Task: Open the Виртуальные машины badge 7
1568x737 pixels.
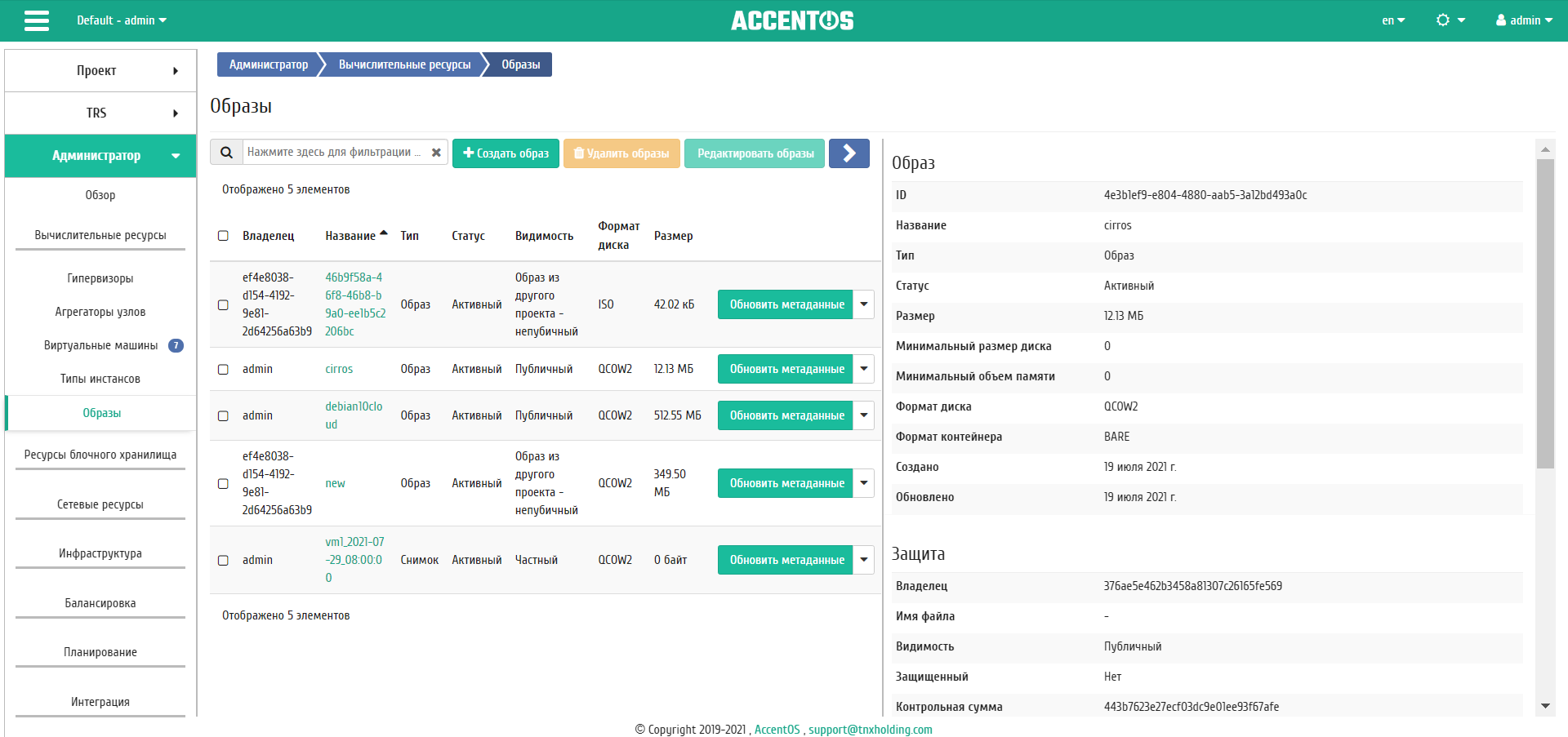Action: 176,345
